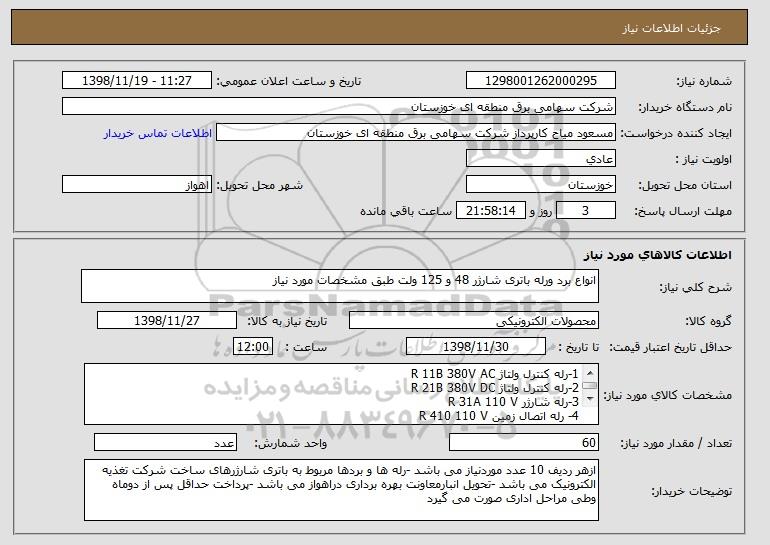This screenshot has width=770, height=545.
Task: Click the announcement date field 1398/11/19 - 11:27
Action: click(x=137, y=81)
